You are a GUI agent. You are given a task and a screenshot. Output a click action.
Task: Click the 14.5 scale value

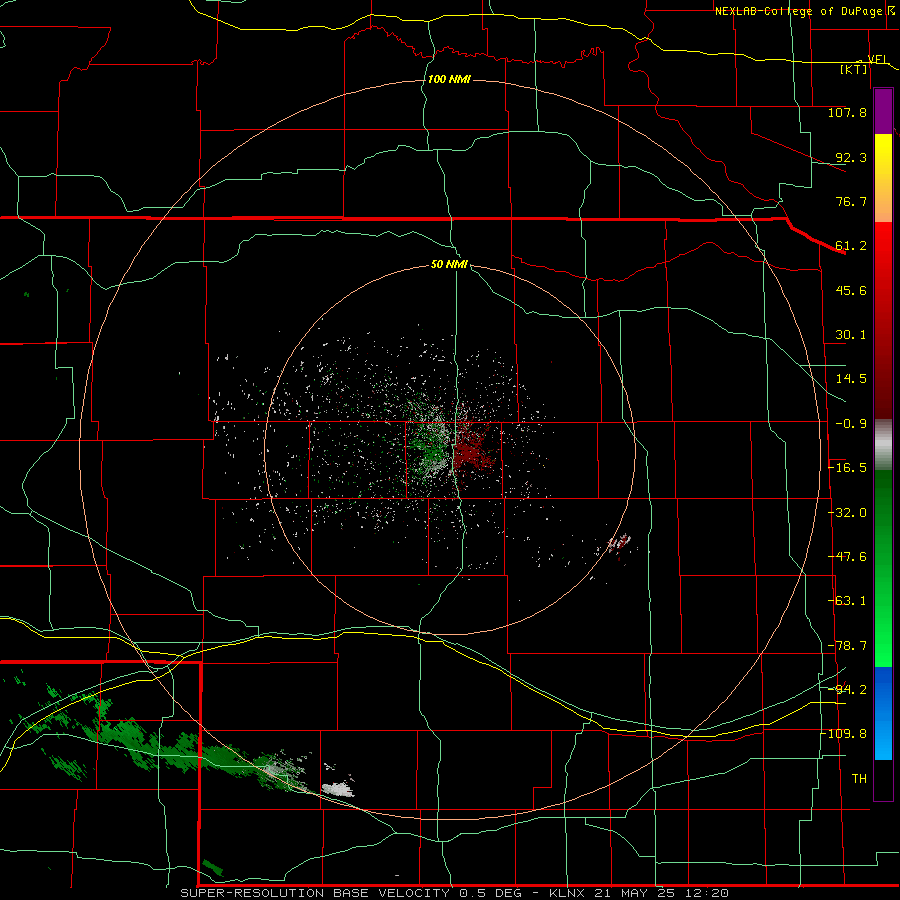[x=851, y=379]
